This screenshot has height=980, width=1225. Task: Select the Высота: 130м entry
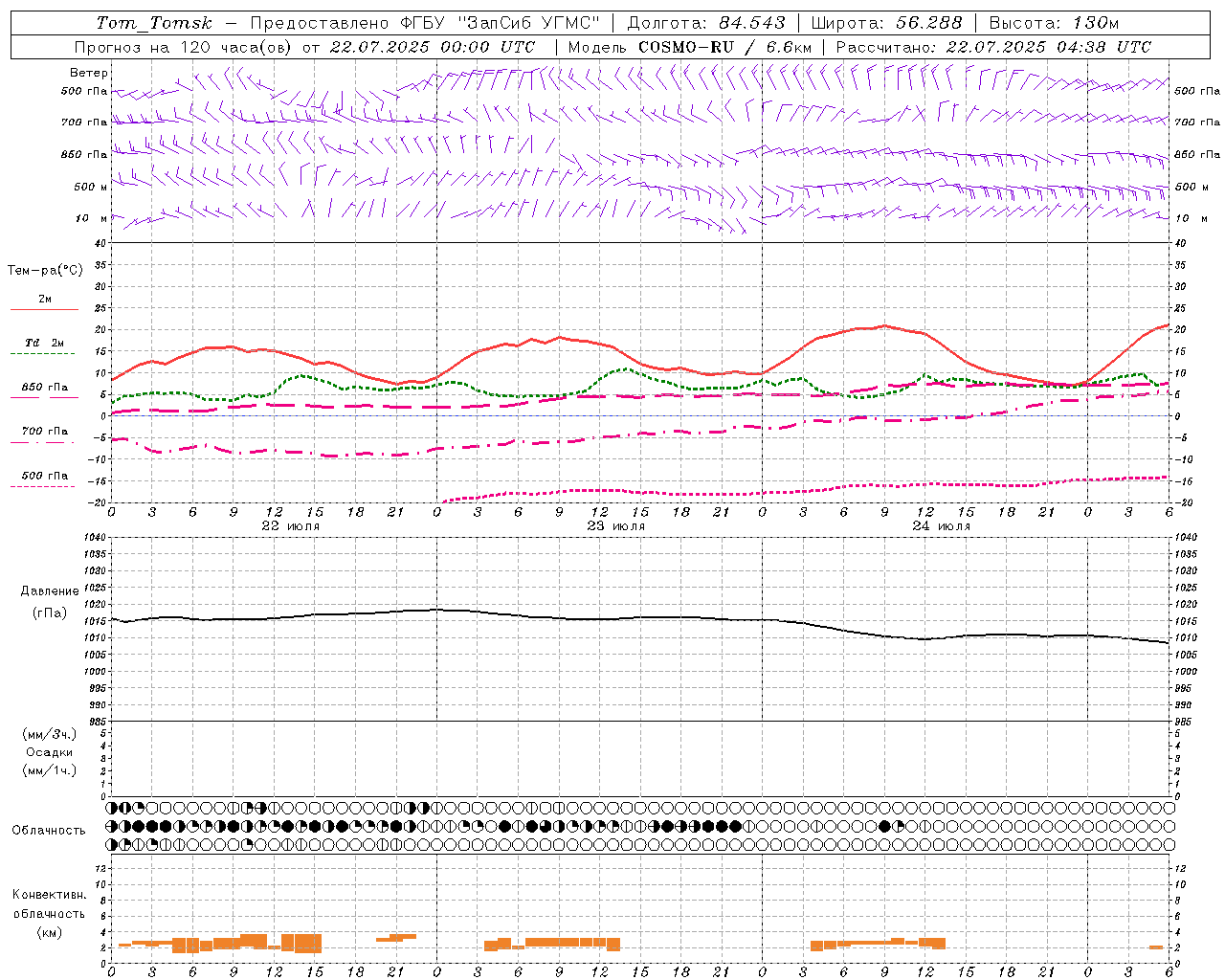click(x=1054, y=23)
